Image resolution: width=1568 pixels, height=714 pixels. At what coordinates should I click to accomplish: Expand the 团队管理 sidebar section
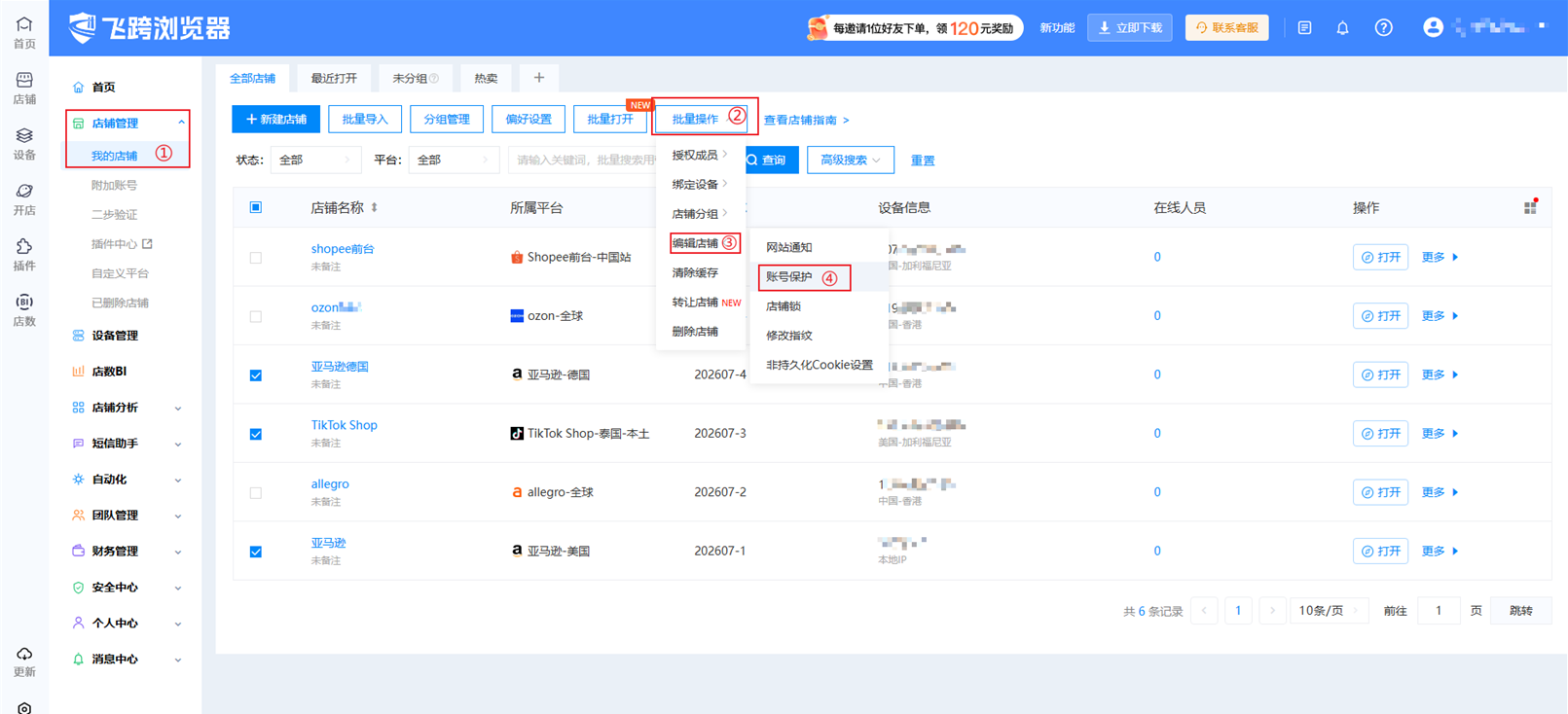pyautogui.click(x=178, y=517)
